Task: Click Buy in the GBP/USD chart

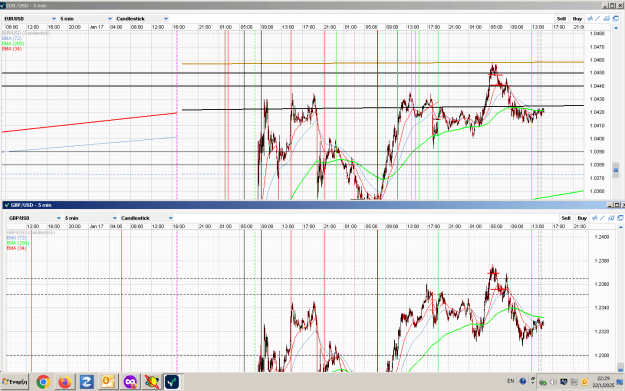Action: (x=582, y=218)
